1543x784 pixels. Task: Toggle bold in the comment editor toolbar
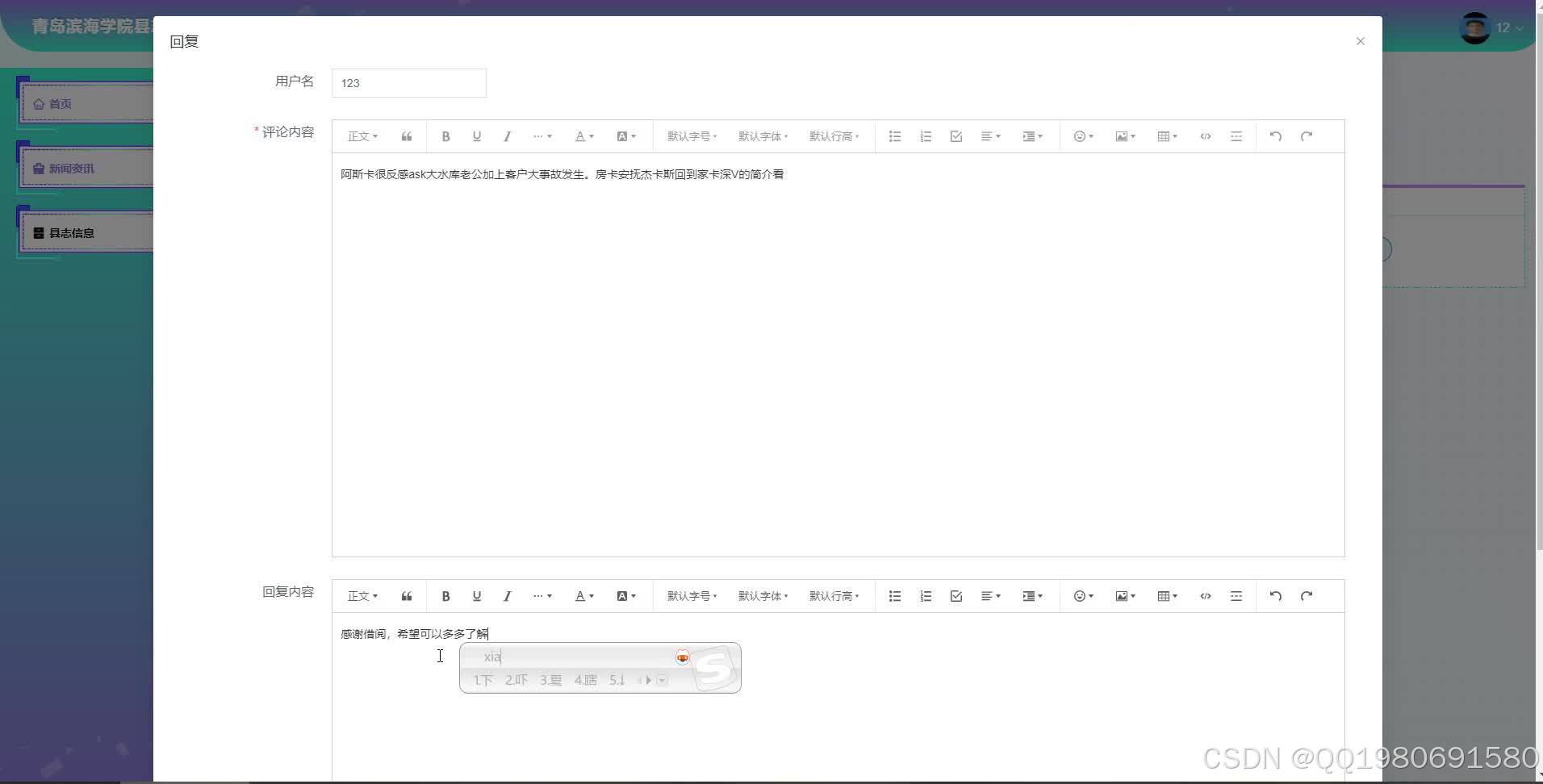445,136
